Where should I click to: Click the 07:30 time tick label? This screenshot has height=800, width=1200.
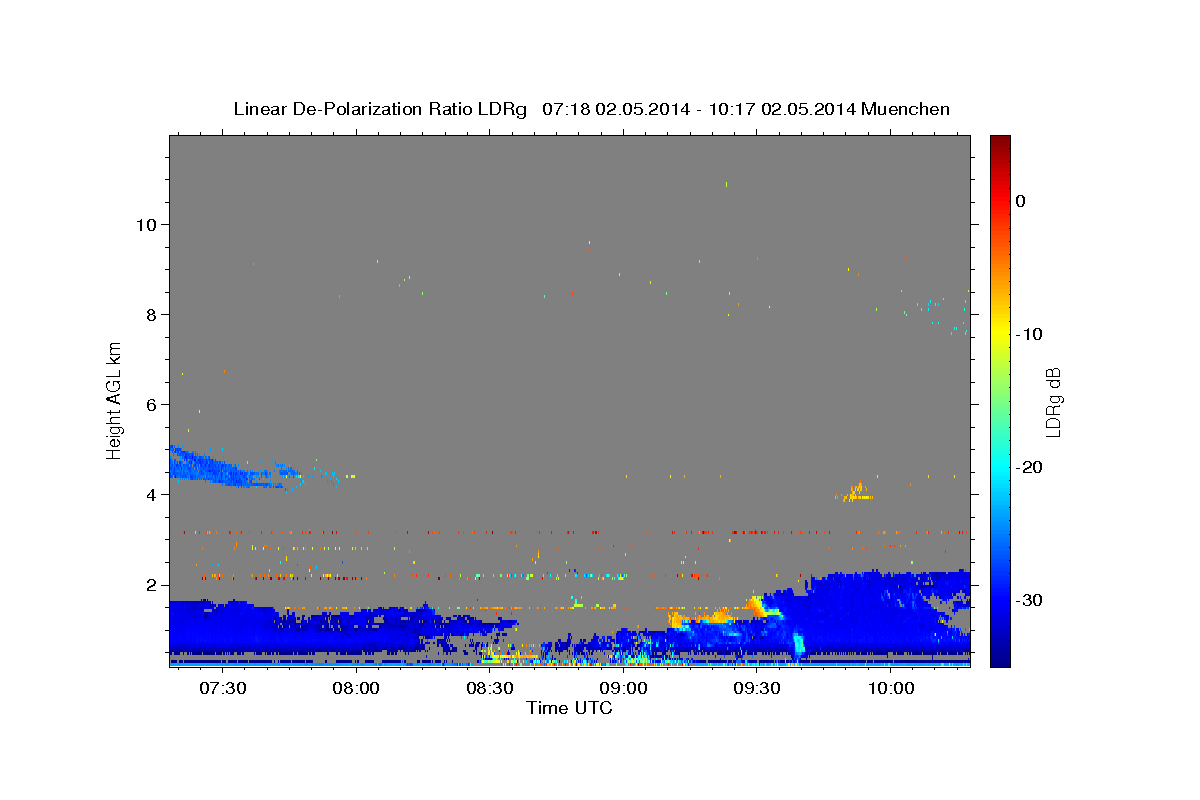pyautogui.click(x=222, y=689)
